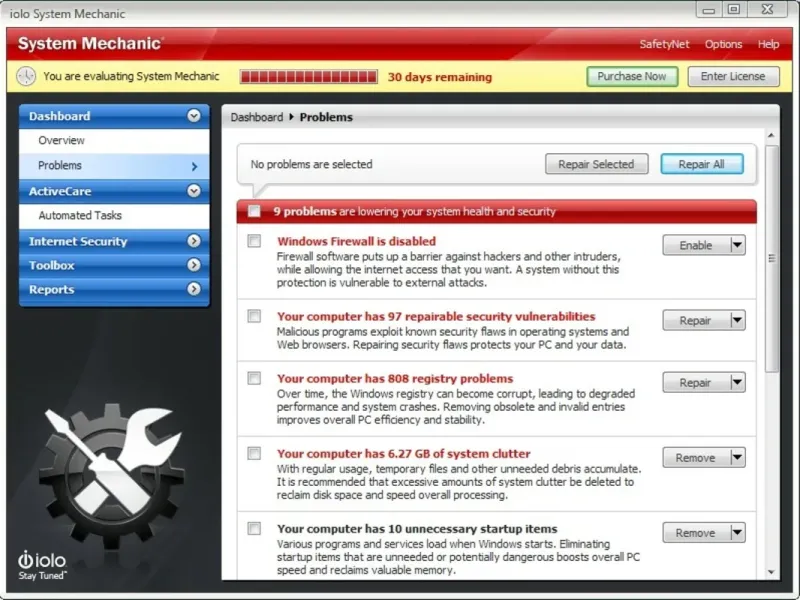The image size is (800, 600).
Task: Open dropdown arrow for startup items Remove
Action: tap(737, 533)
